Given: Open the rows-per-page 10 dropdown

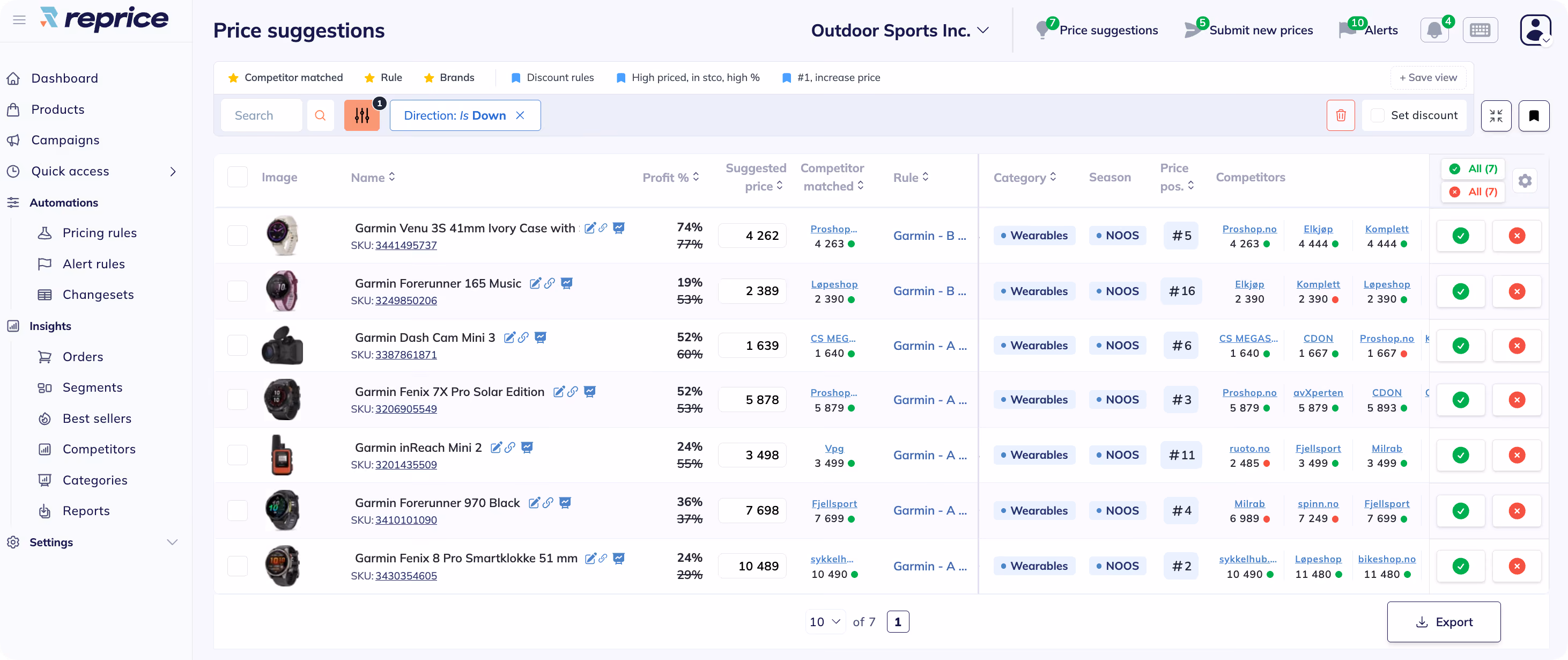Looking at the screenshot, I should pyautogui.click(x=825, y=622).
